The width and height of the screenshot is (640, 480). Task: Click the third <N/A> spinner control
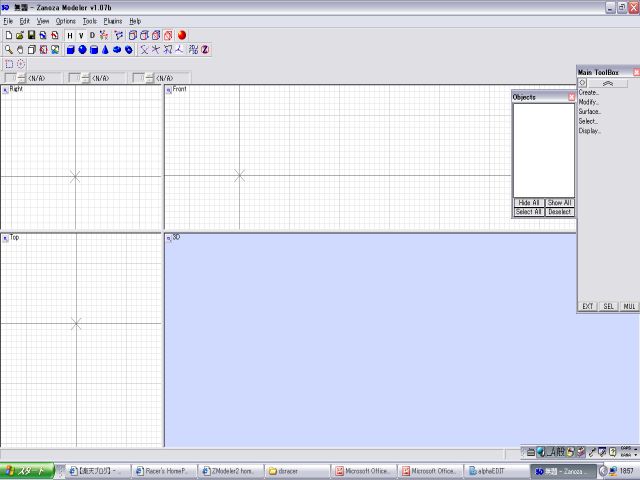pos(149,78)
